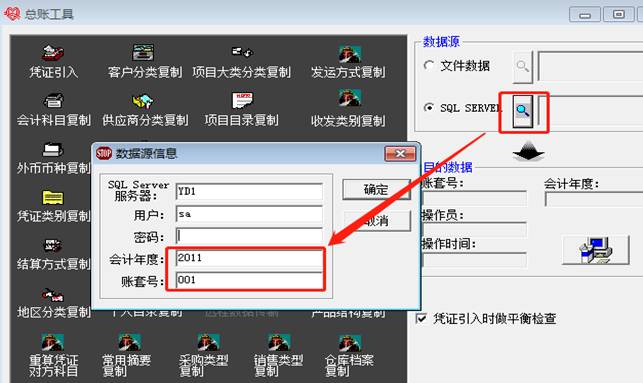643x383 pixels.
Task: Click the 操作员 field
Action: coord(474,230)
